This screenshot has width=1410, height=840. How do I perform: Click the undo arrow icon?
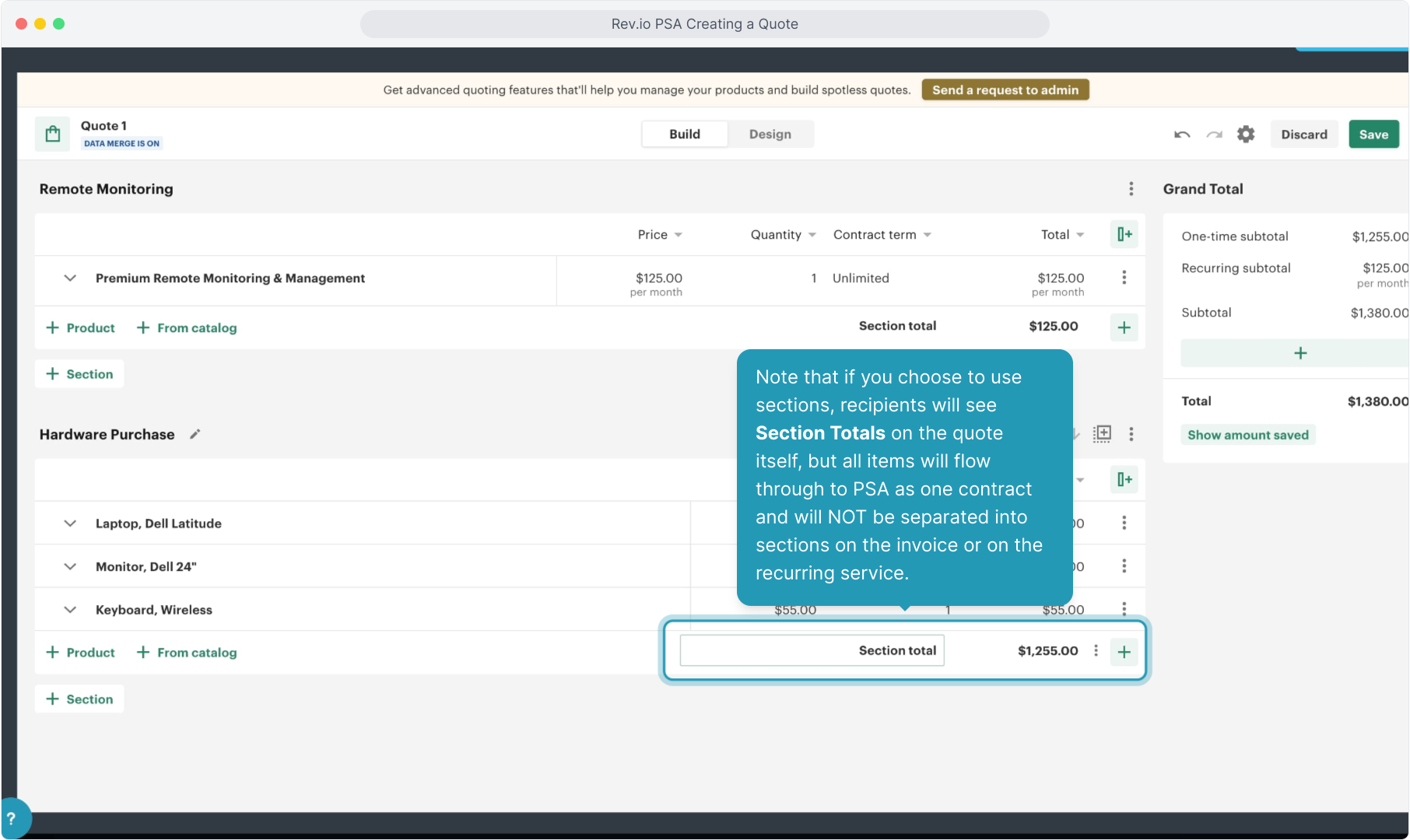[1182, 135]
